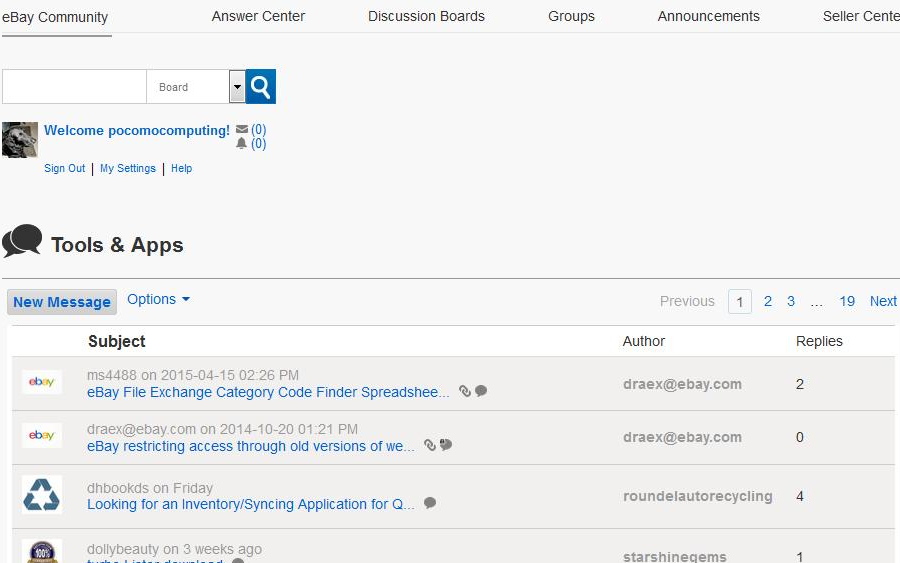Click the comment bubble on Inventory/Syncing thread
Screen dimensions: 900x563
coord(430,504)
